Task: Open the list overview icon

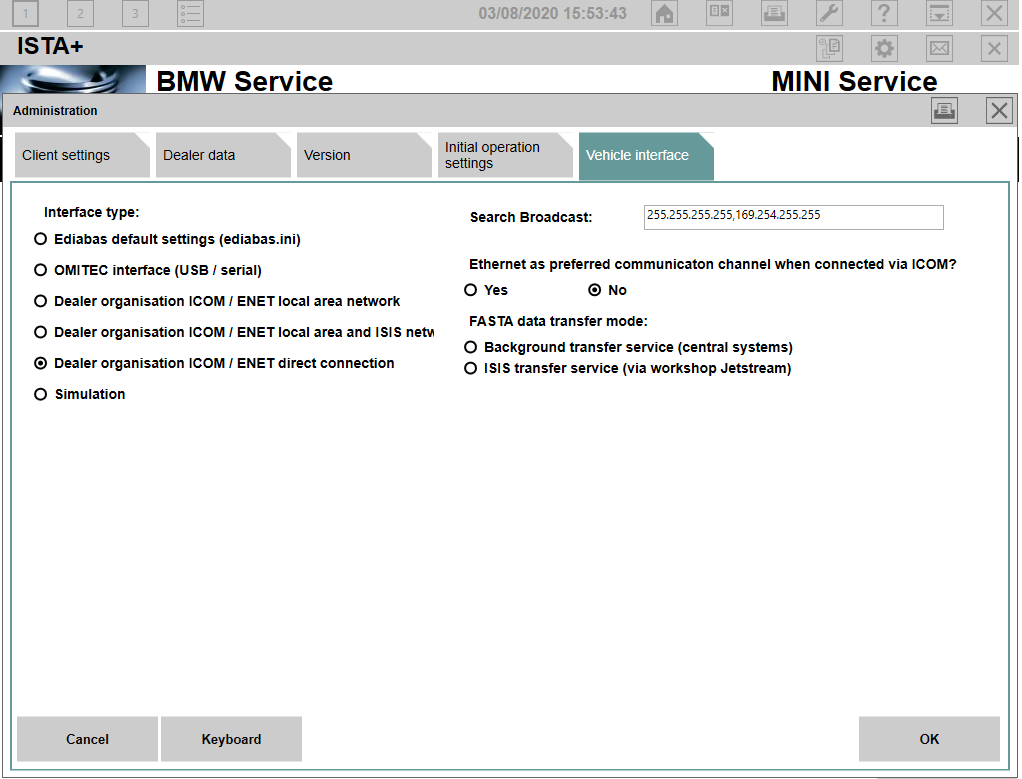Action: coord(190,13)
